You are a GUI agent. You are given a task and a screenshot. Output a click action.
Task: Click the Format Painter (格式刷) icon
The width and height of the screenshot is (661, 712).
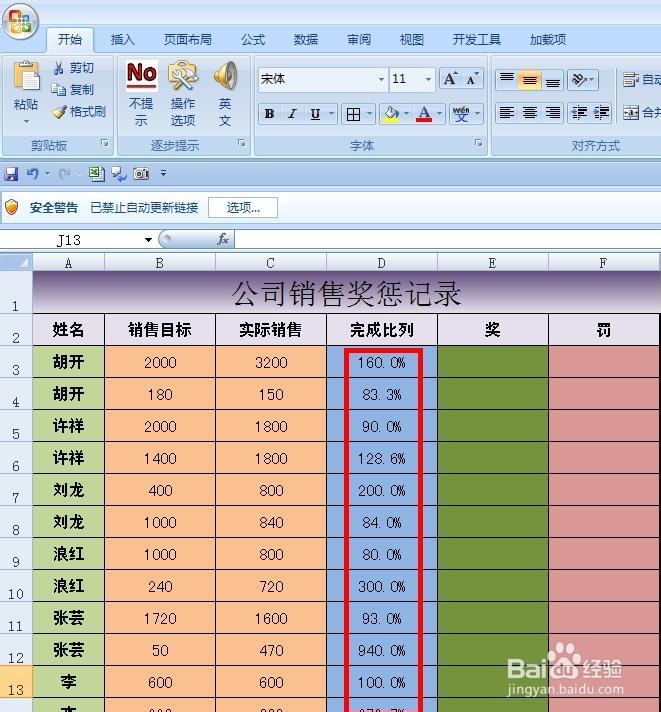pyautogui.click(x=59, y=112)
